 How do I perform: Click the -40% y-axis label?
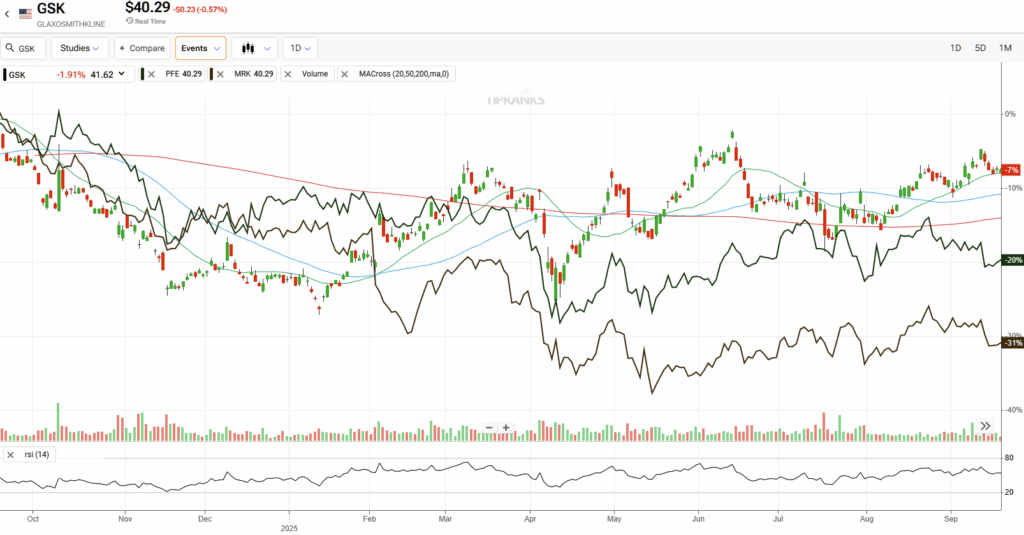coord(1013,410)
